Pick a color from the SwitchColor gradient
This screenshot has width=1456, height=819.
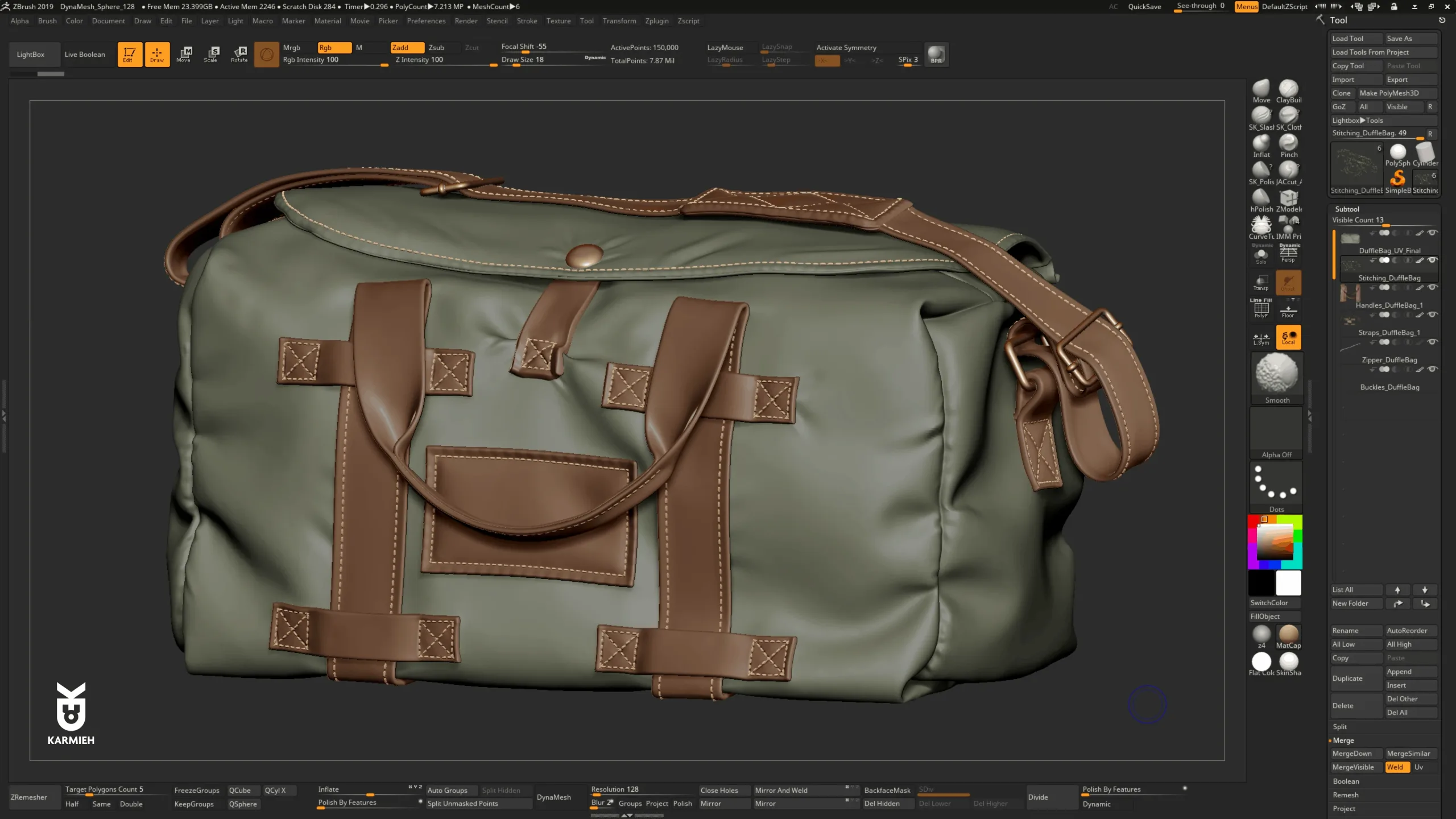coord(1276,540)
